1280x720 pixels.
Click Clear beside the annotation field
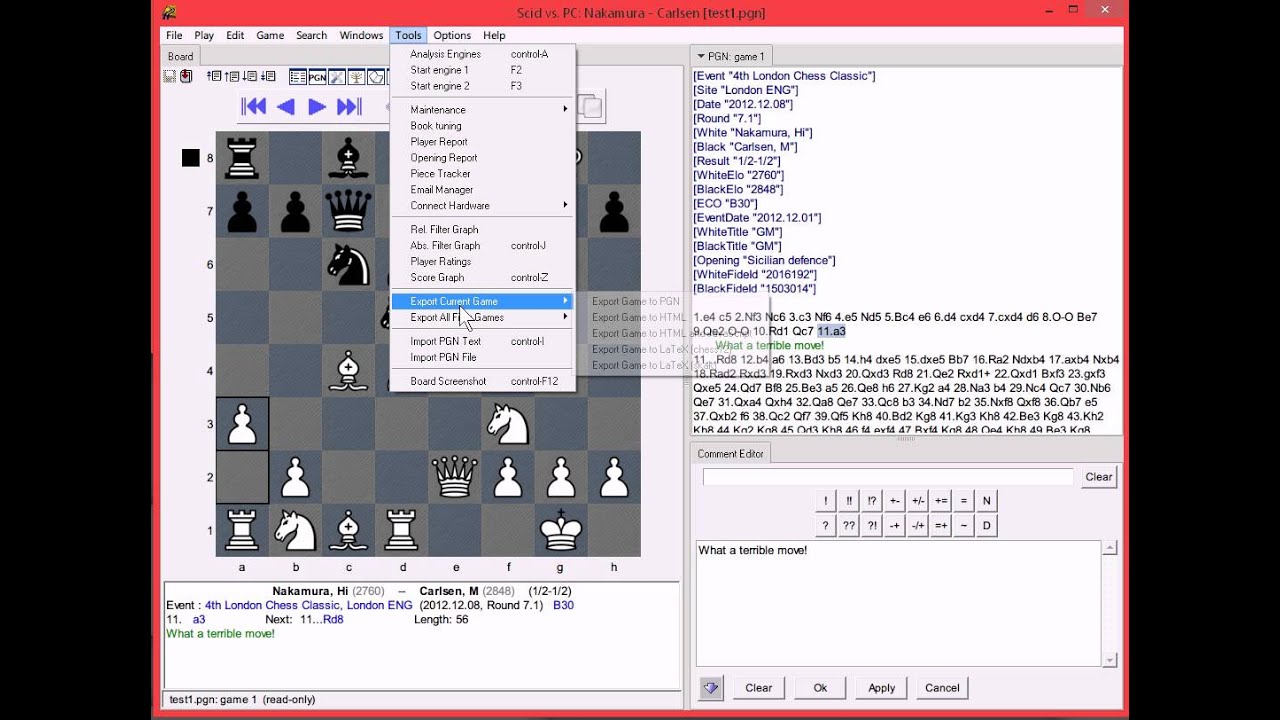pos(1098,477)
